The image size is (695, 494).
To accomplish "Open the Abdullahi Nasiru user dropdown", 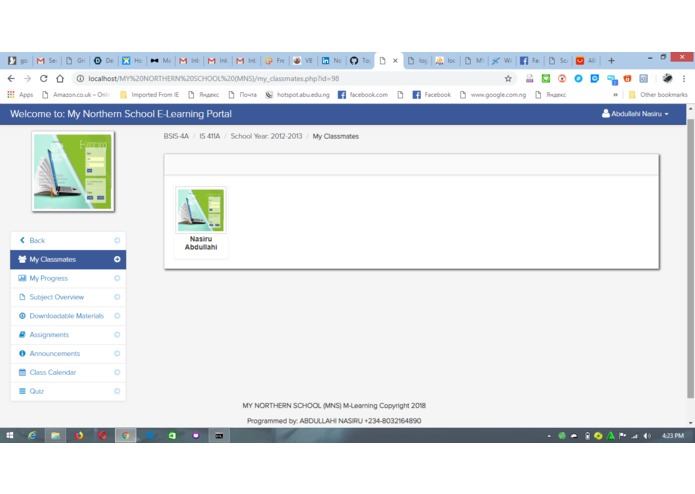I will [x=635, y=114].
